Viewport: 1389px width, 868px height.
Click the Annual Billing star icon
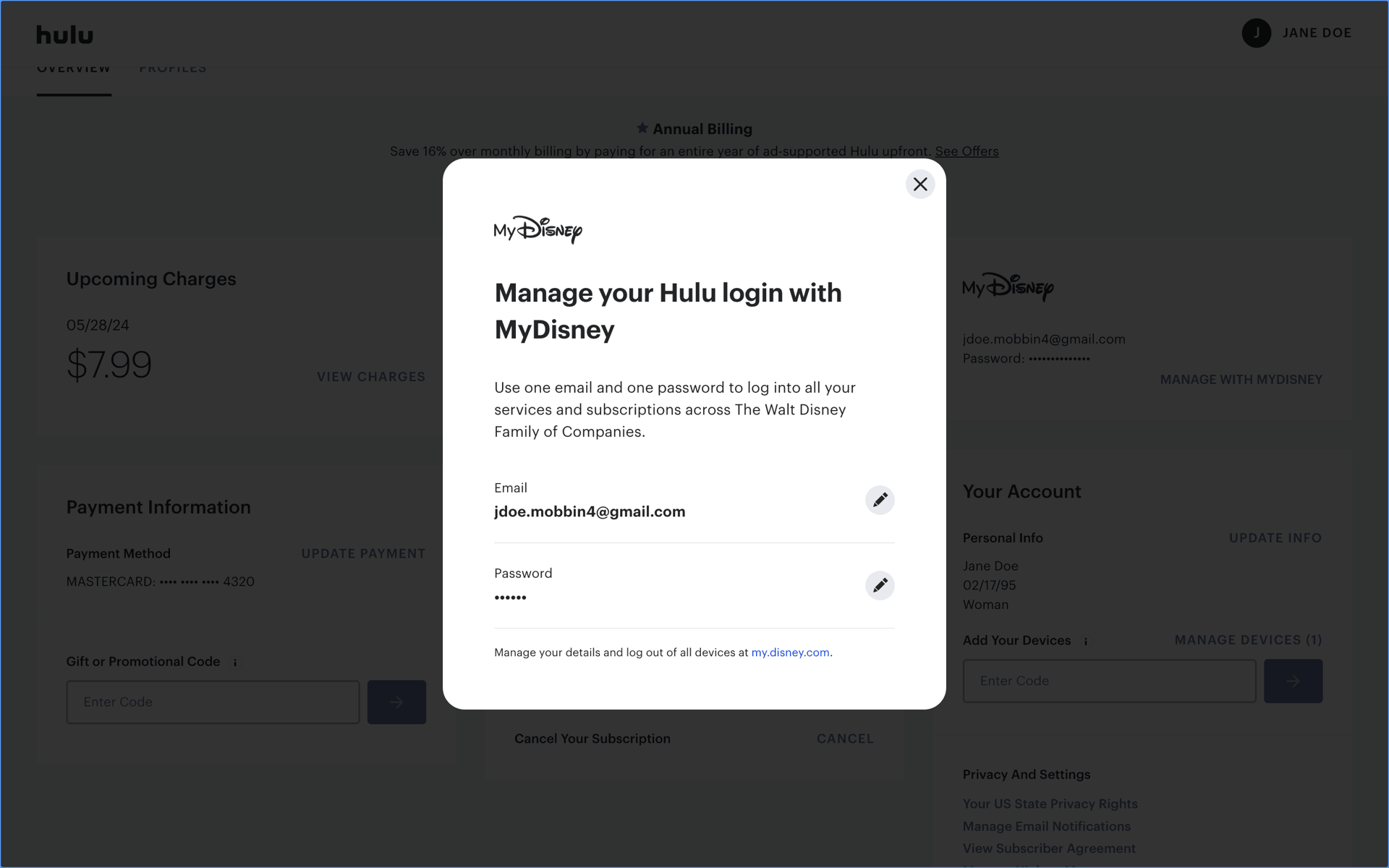click(642, 128)
